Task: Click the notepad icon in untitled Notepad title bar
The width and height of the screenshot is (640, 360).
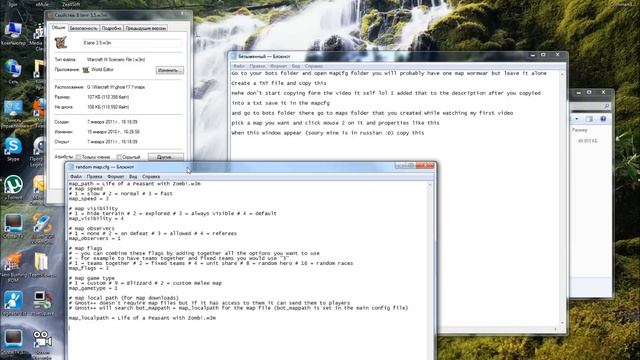Action: click(234, 56)
